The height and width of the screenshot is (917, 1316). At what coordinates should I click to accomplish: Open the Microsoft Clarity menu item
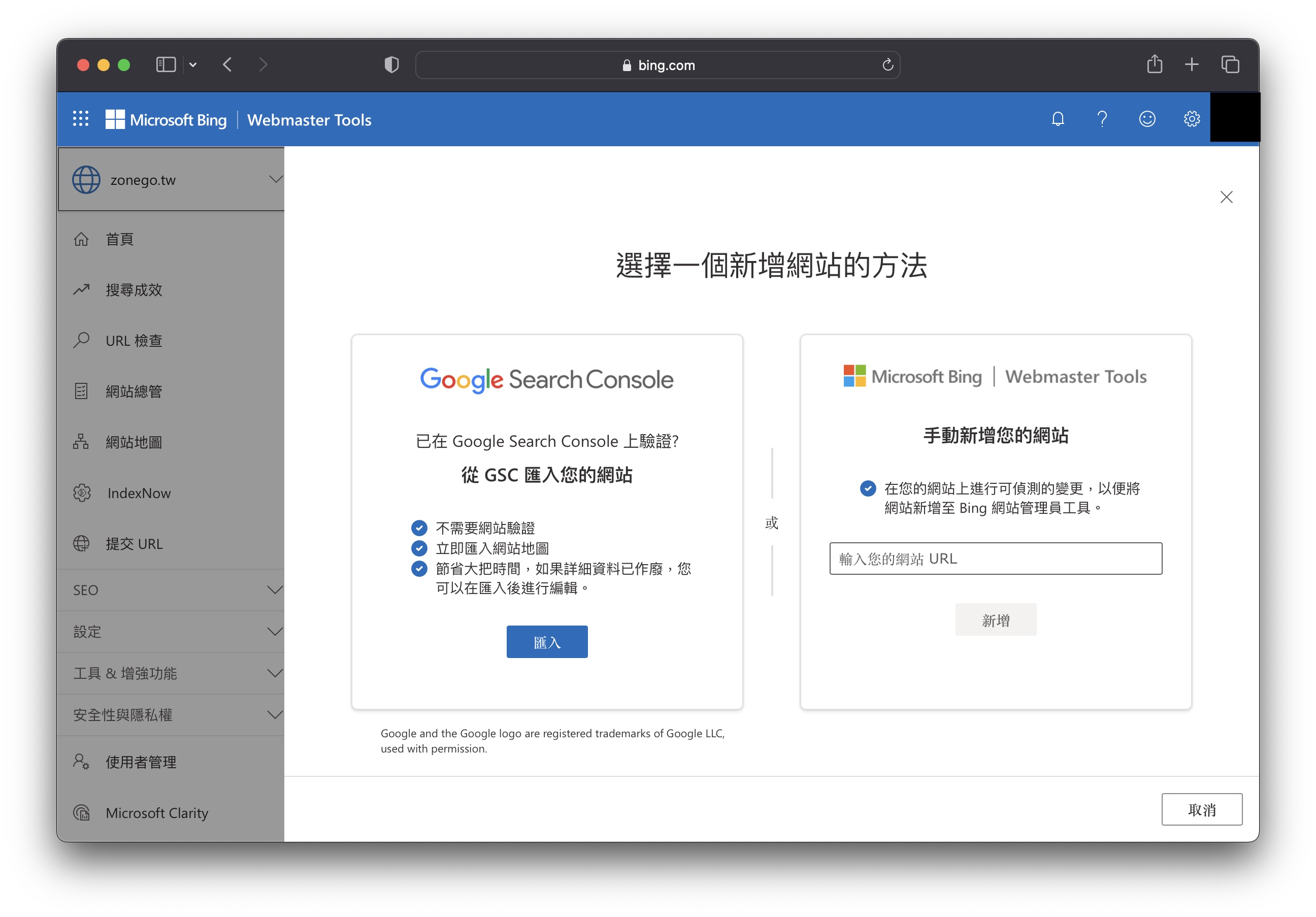[171, 813]
